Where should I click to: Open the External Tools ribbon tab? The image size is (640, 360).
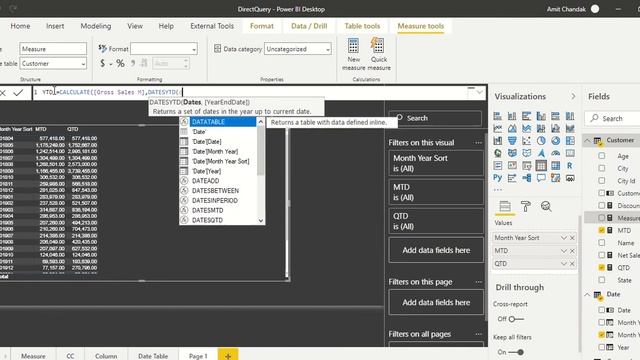[212, 26]
